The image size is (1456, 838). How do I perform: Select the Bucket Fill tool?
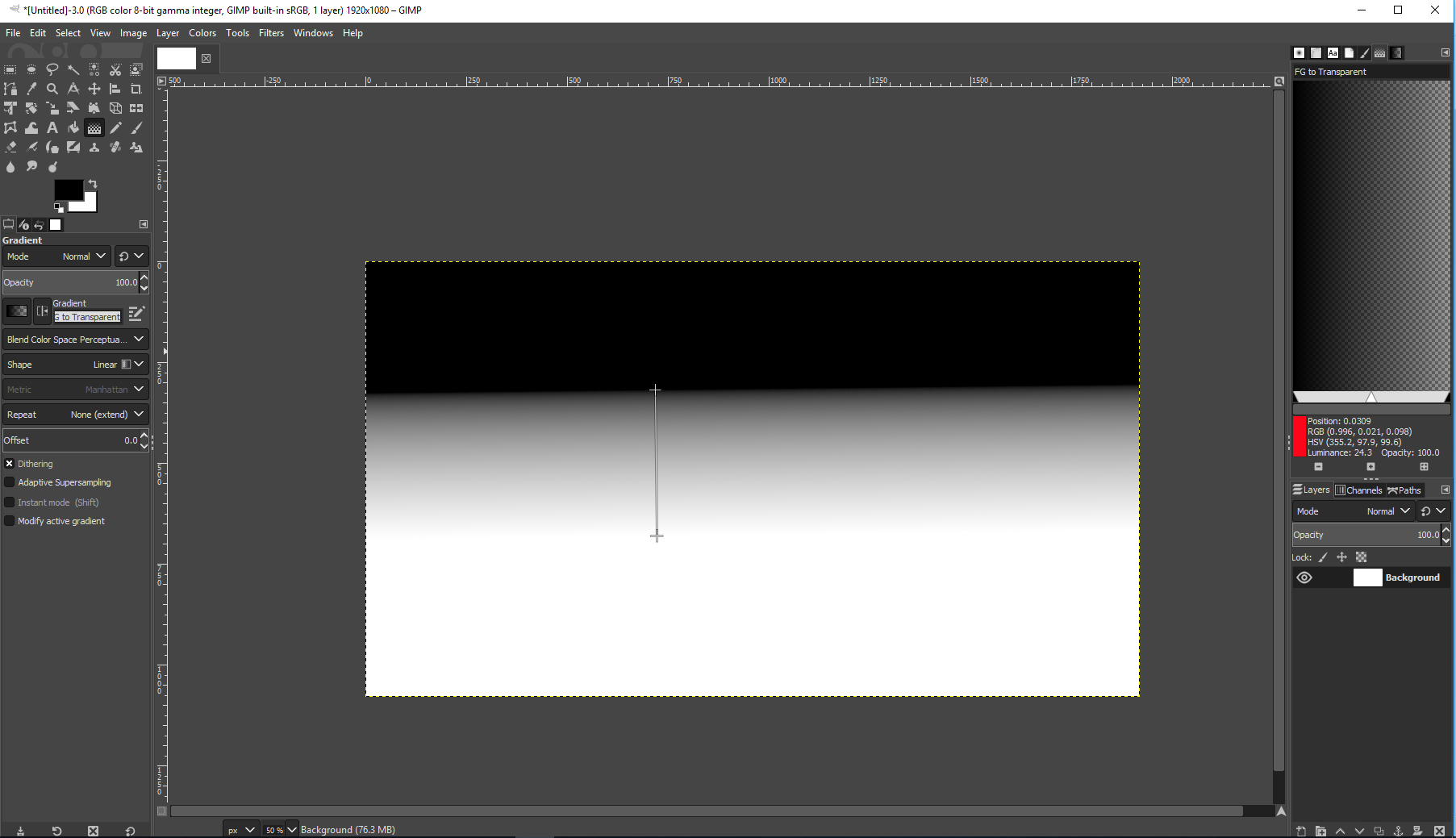click(x=73, y=127)
